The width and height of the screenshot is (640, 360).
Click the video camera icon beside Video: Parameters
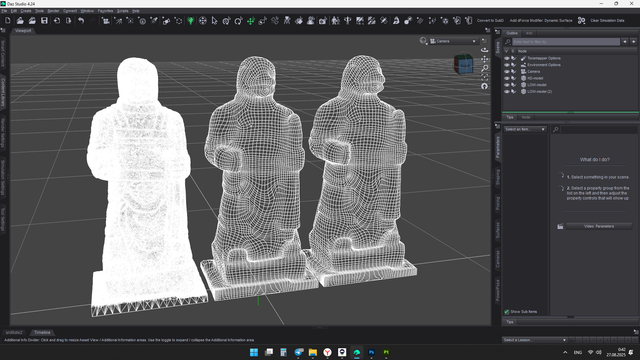click(x=560, y=227)
